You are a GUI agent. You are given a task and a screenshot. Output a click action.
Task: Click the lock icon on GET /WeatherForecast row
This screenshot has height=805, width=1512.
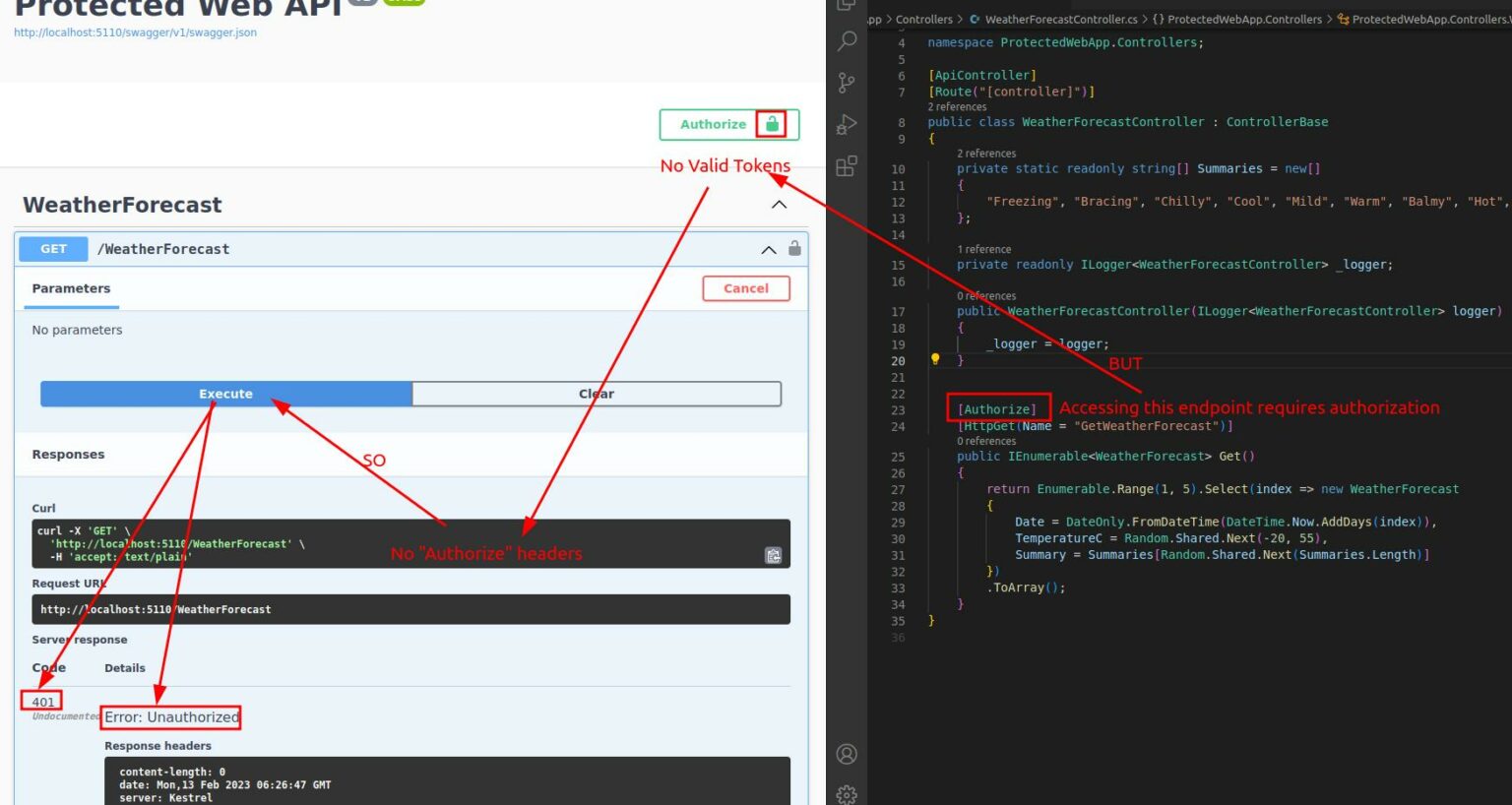pos(794,249)
